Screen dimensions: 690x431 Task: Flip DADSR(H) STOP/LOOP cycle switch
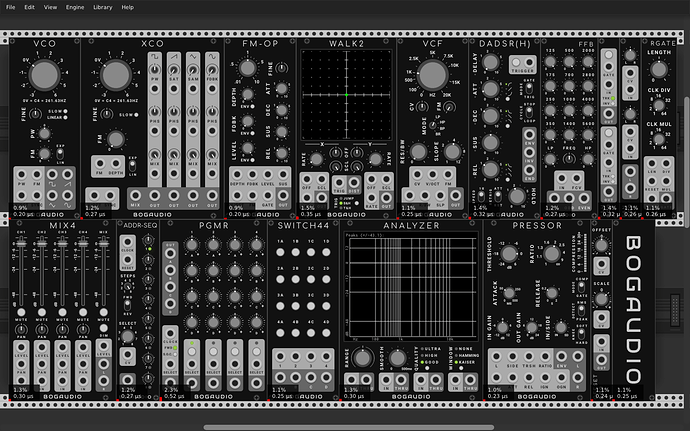(529, 114)
